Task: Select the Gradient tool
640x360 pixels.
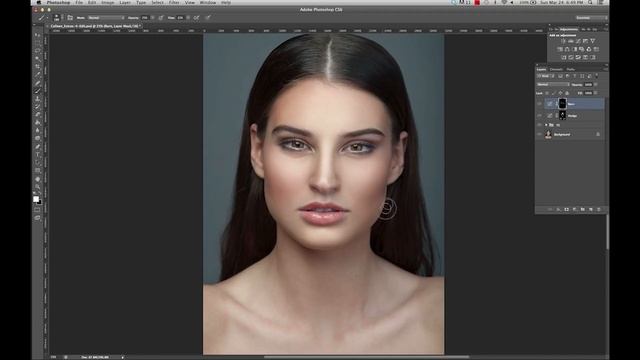Action: [38, 122]
